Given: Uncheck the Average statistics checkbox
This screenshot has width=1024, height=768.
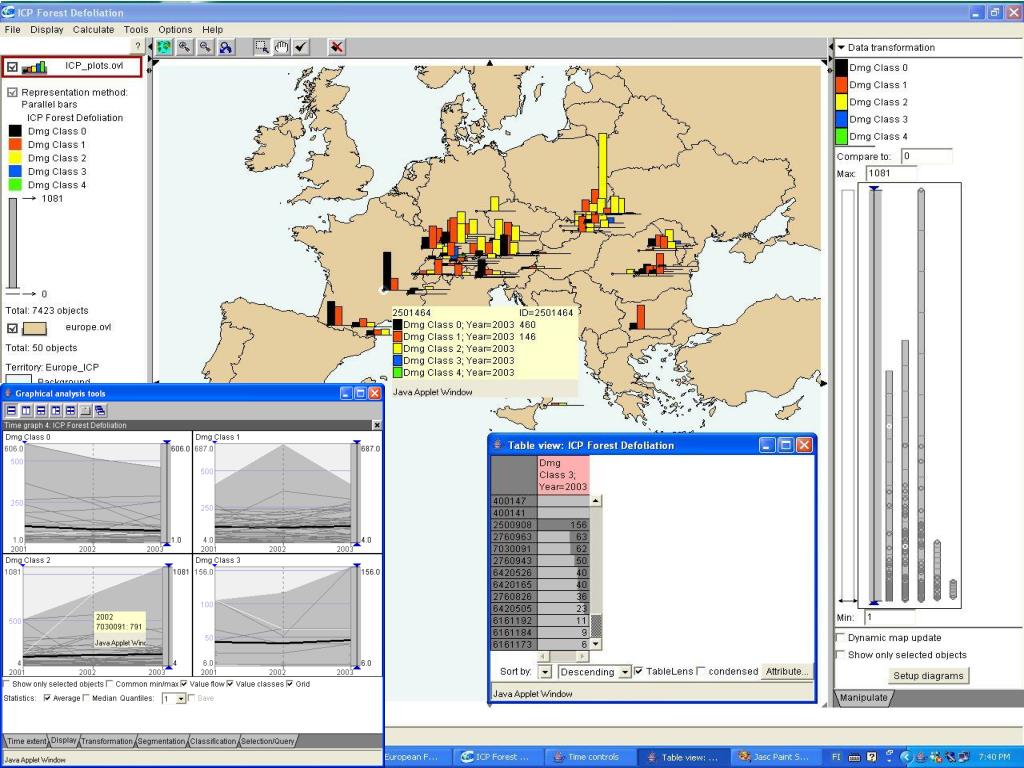Looking at the screenshot, I should [47, 698].
